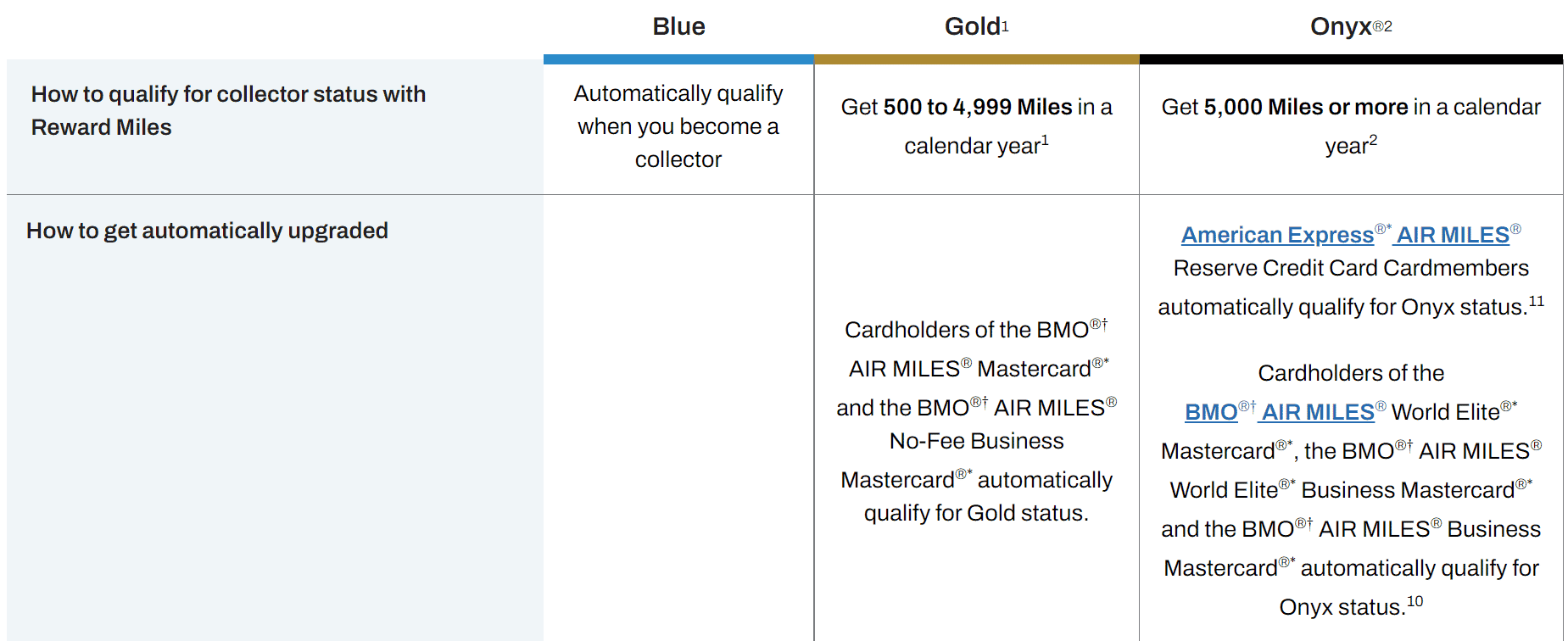Image resolution: width=1568 pixels, height=641 pixels.
Task: Click the Blue column header
Action: (678, 26)
